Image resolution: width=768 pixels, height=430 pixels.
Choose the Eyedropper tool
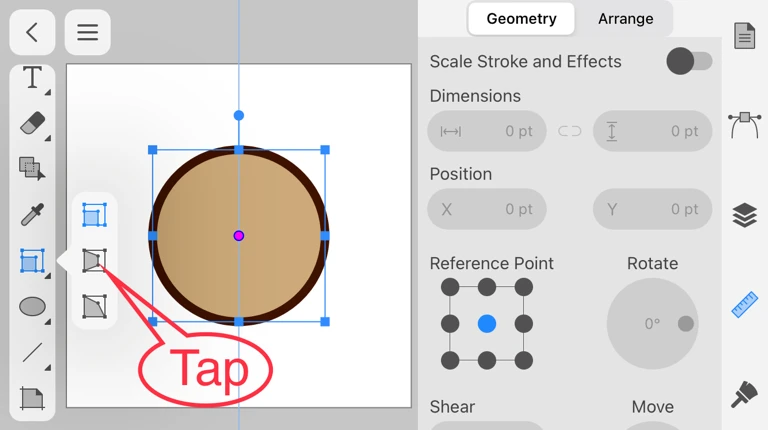(x=32, y=214)
